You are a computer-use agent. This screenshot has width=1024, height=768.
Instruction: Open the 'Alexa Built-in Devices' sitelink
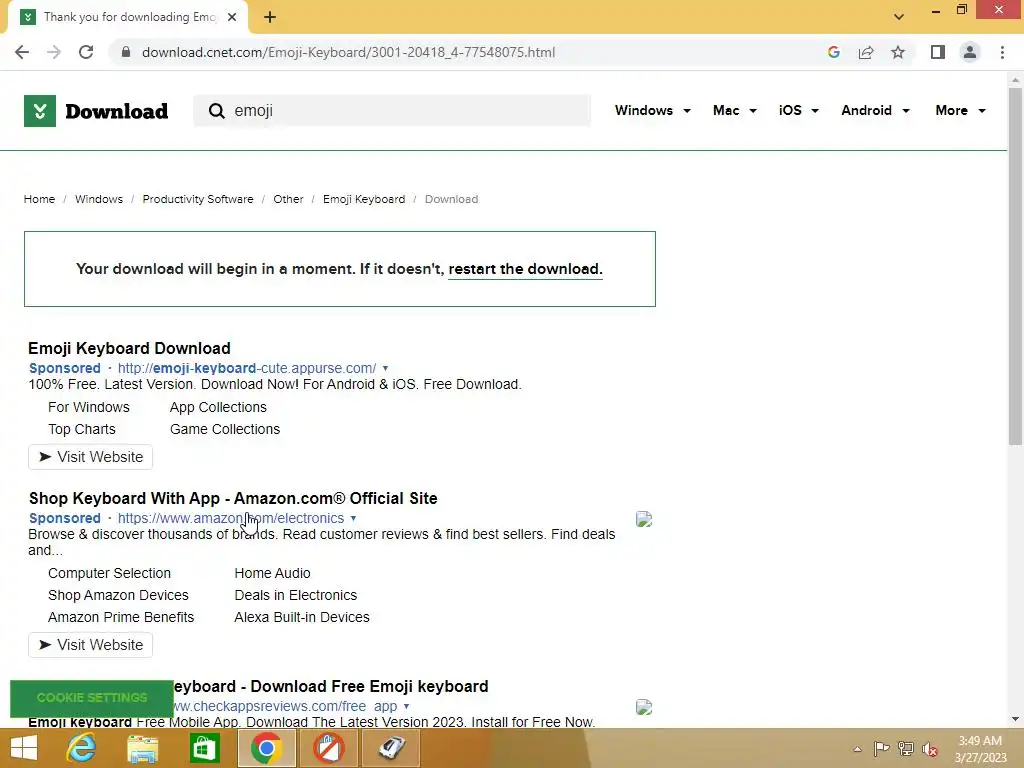pos(302,618)
